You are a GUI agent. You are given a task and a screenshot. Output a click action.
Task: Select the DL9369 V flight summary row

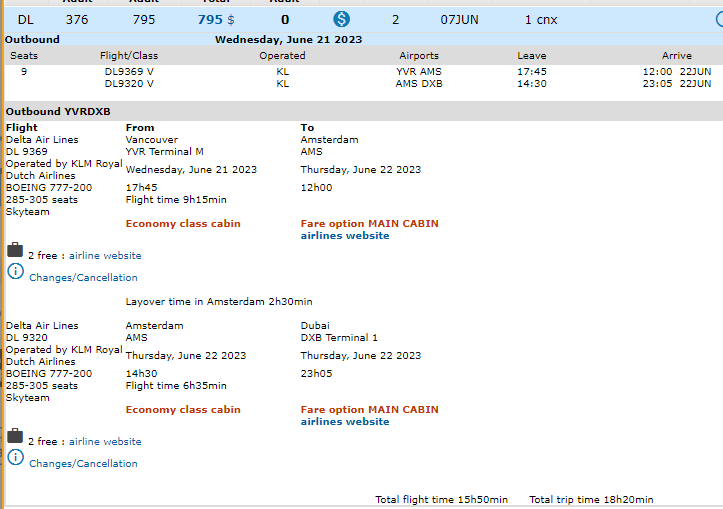coord(129,72)
